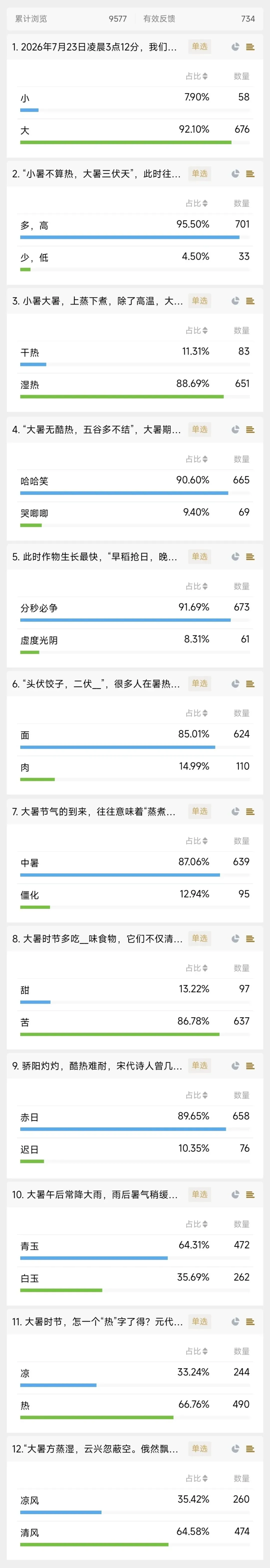This screenshot has width=270, height=1568.
Task: Toggle 占比 sort order in question 9
Action: coord(197,1095)
